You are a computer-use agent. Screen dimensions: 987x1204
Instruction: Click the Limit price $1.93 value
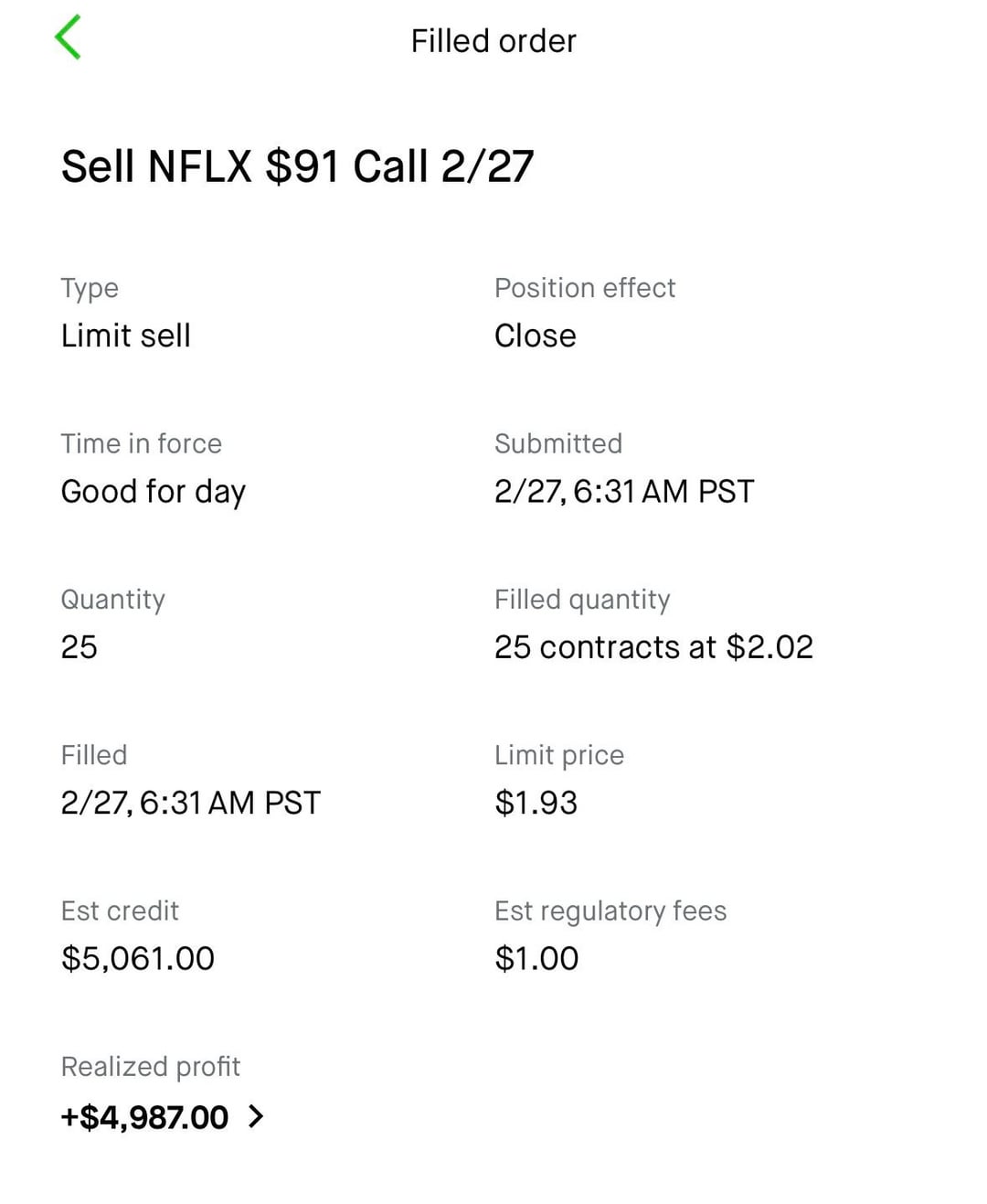536,803
